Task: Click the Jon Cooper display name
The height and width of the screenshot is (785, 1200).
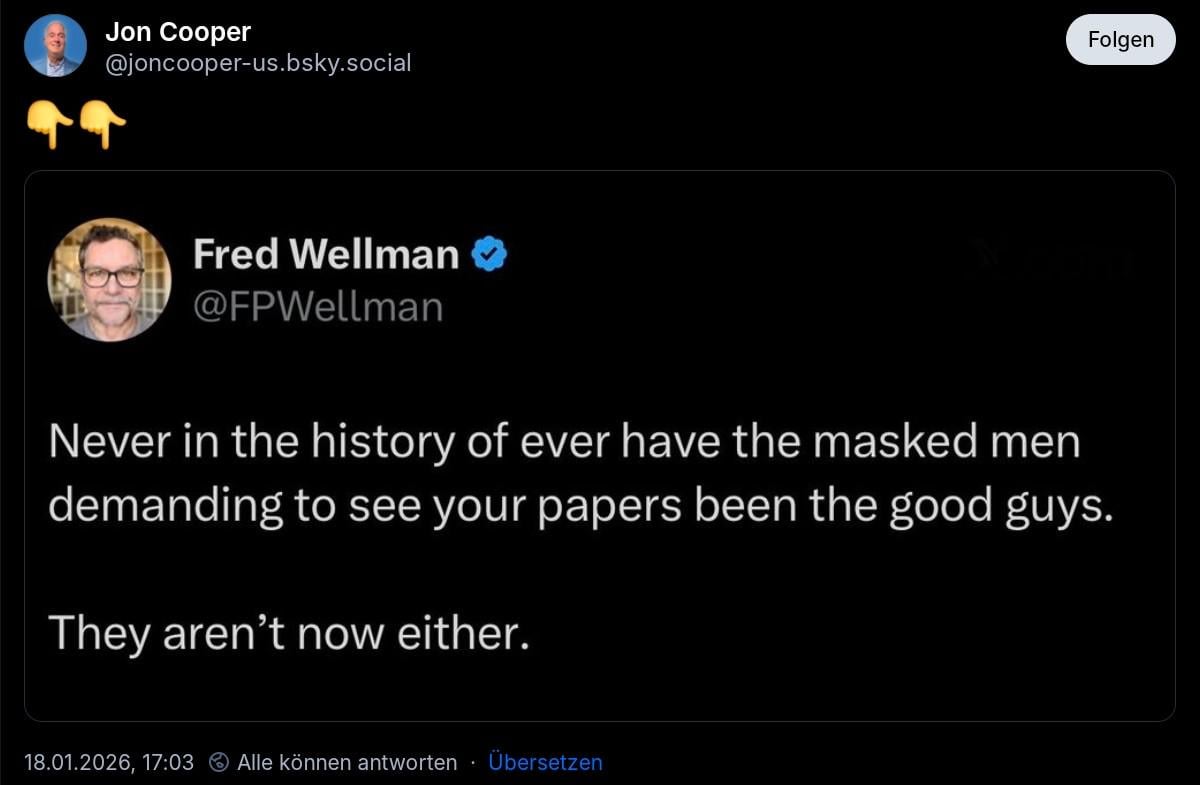Action: tap(178, 32)
